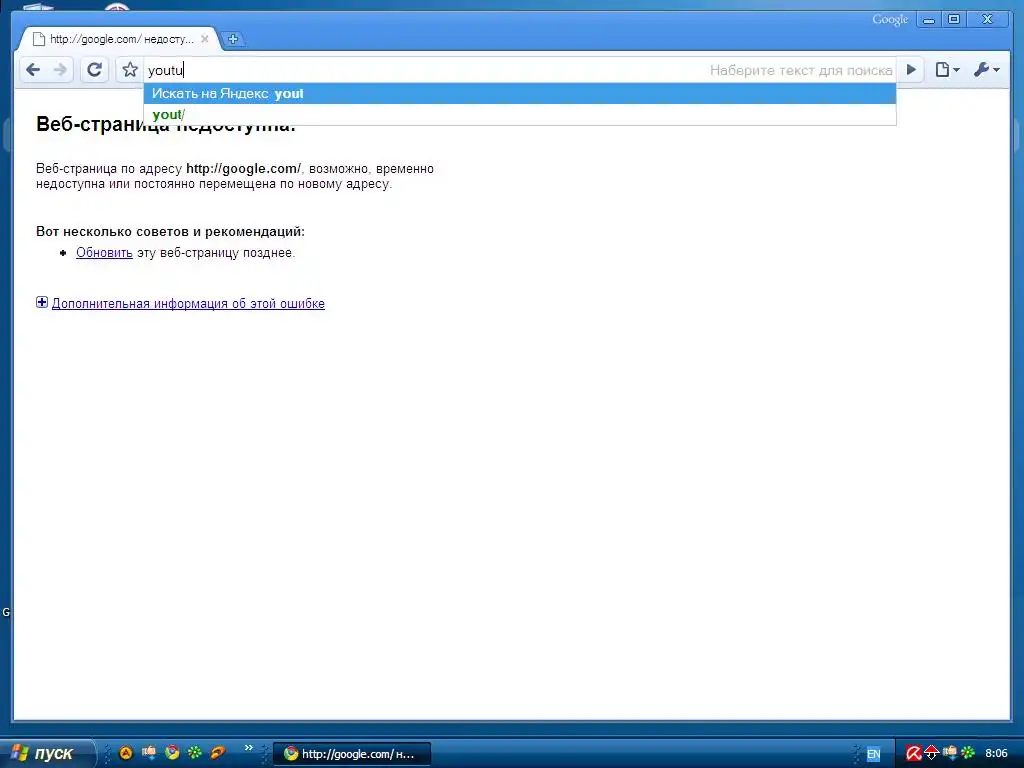The width and height of the screenshot is (1024, 768).
Task: Click the 'Вот несколько советов и рекомендаций:' heading
Action: tap(170, 231)
